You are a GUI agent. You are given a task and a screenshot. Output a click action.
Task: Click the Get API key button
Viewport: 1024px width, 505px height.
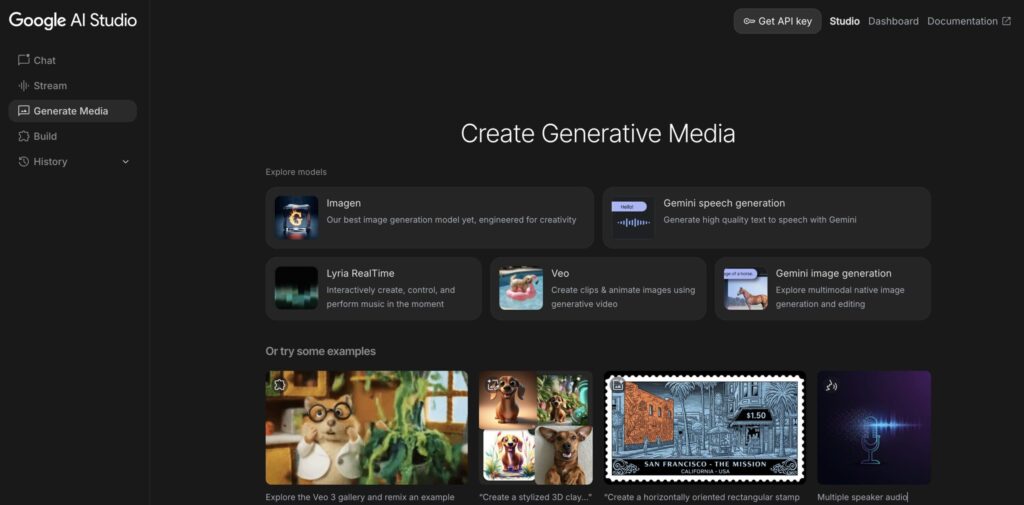[x=777, y=21]
